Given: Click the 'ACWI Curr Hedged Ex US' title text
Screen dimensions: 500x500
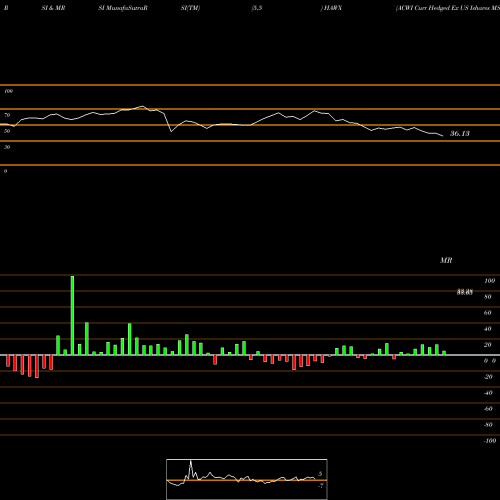Looking at the screenshot, I should coord(432,8).
